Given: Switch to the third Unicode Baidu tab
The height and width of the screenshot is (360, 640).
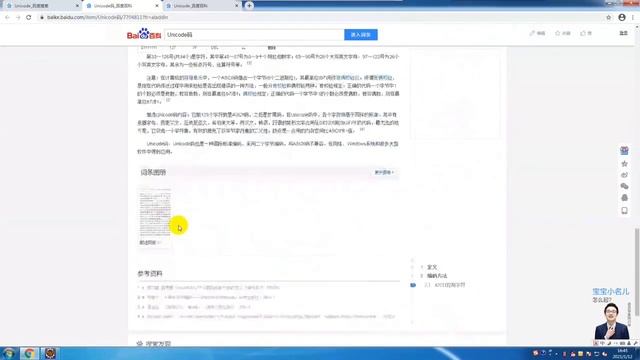Looking at the screenshot, I should [201, 6].
